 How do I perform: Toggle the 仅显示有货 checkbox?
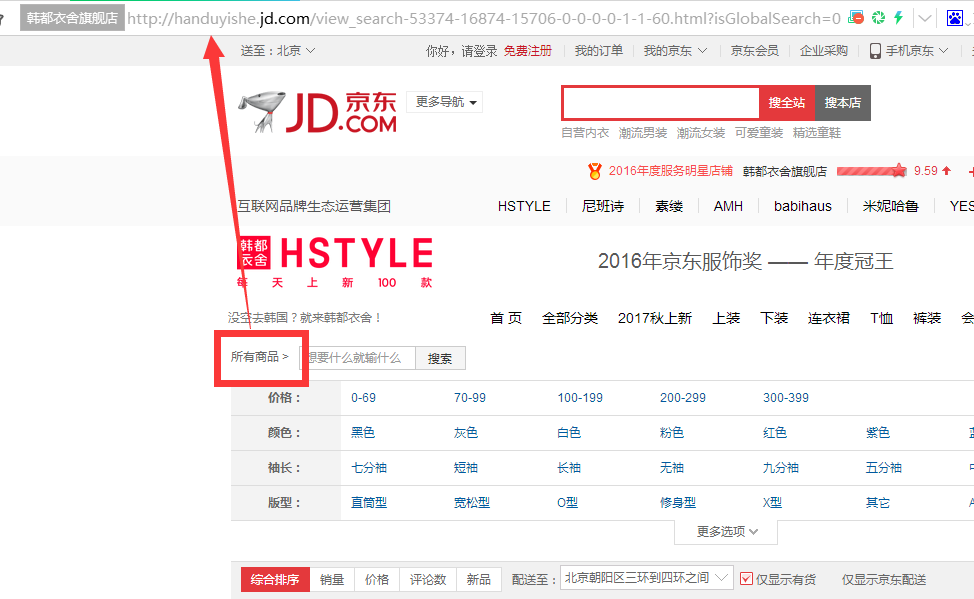tap(747, 579)
